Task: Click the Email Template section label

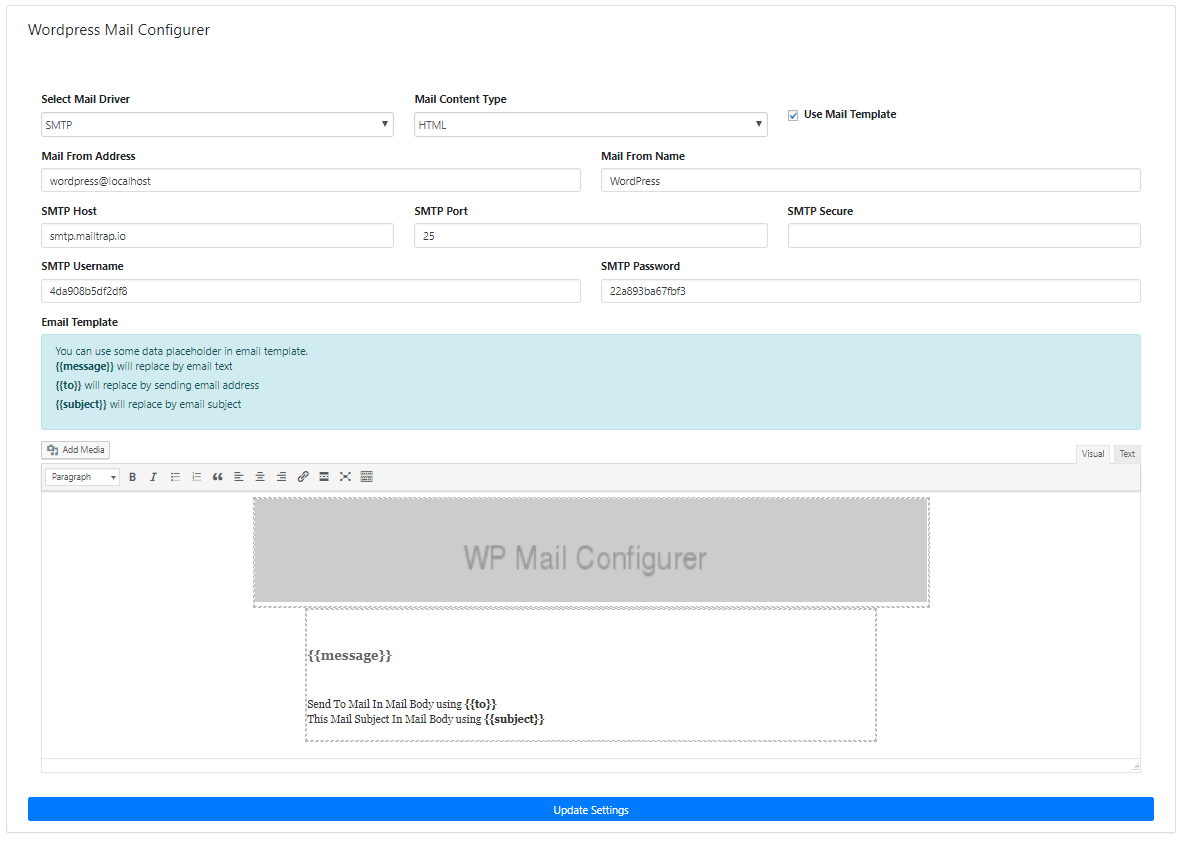Action: point(79,322)
